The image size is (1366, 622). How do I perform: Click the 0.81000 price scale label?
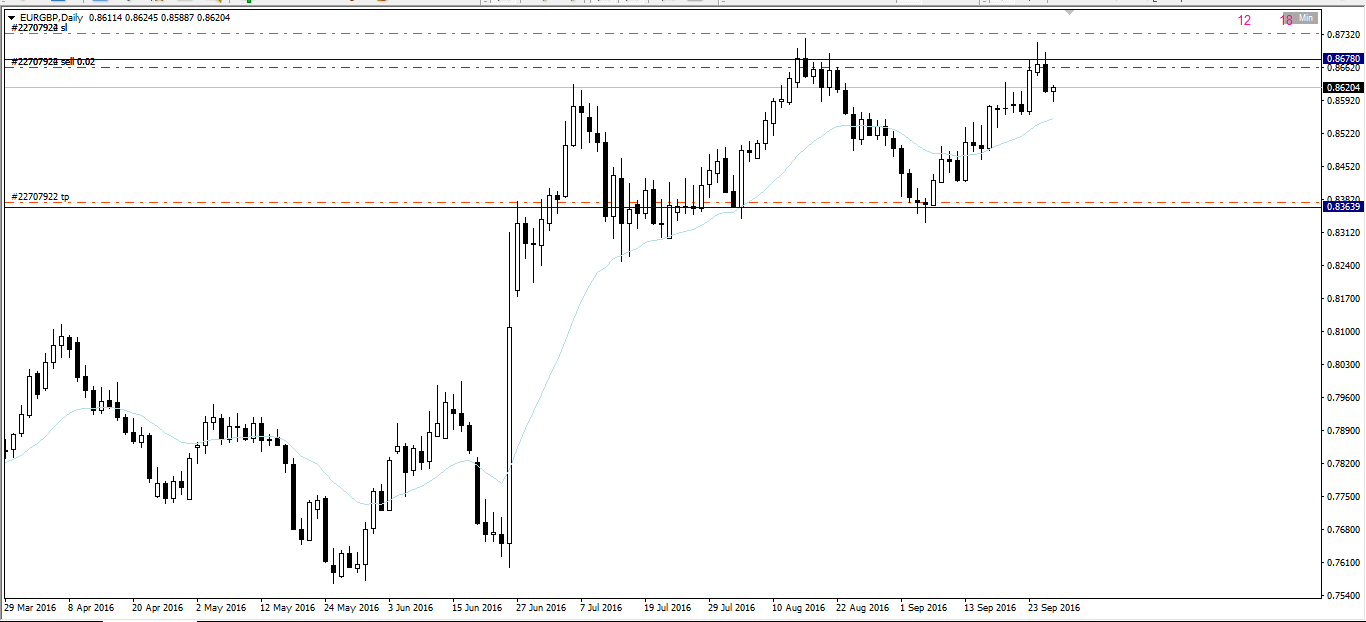1343,332
